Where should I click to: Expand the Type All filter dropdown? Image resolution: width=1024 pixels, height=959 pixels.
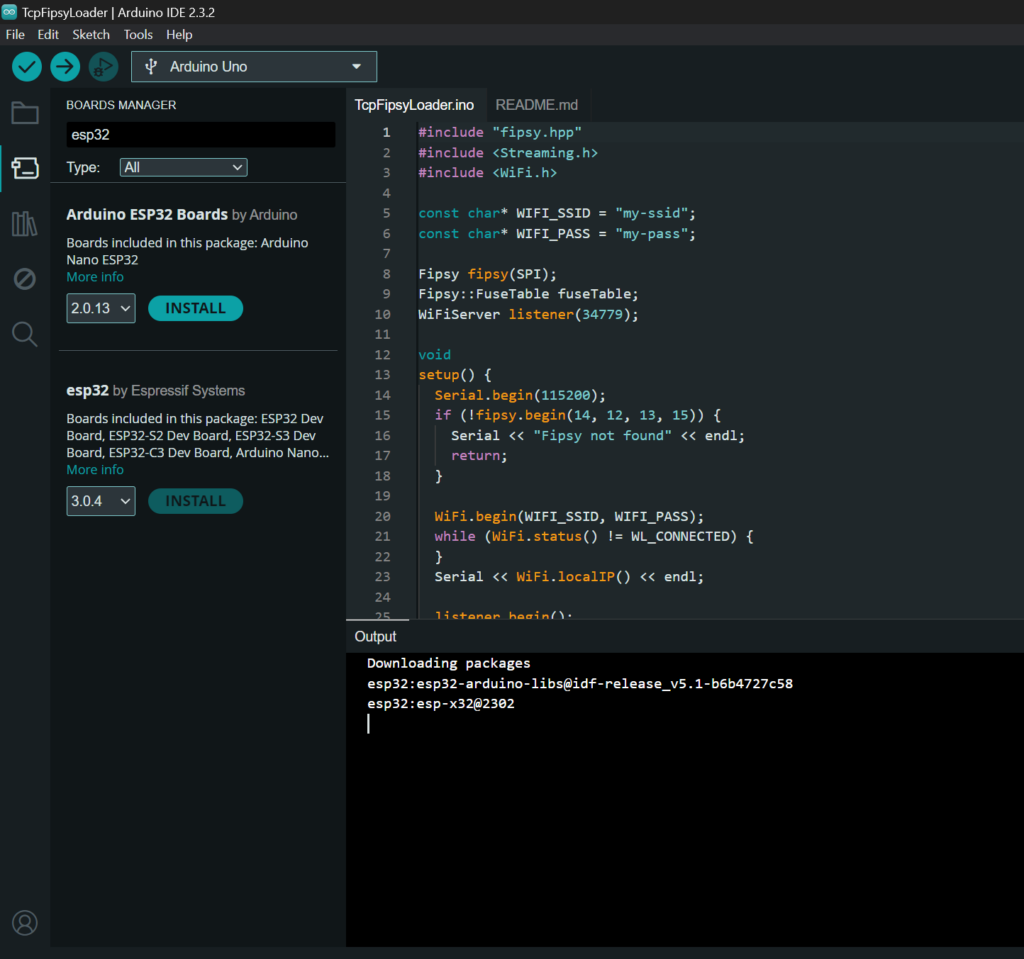point(184,167)
